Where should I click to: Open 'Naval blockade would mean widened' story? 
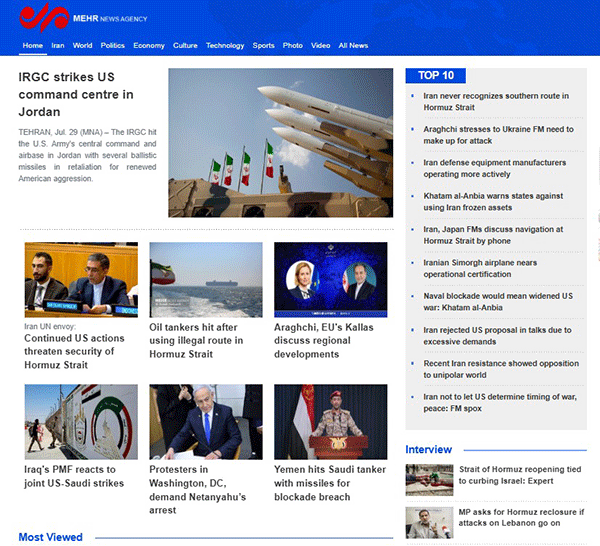(x=498, y=302)
